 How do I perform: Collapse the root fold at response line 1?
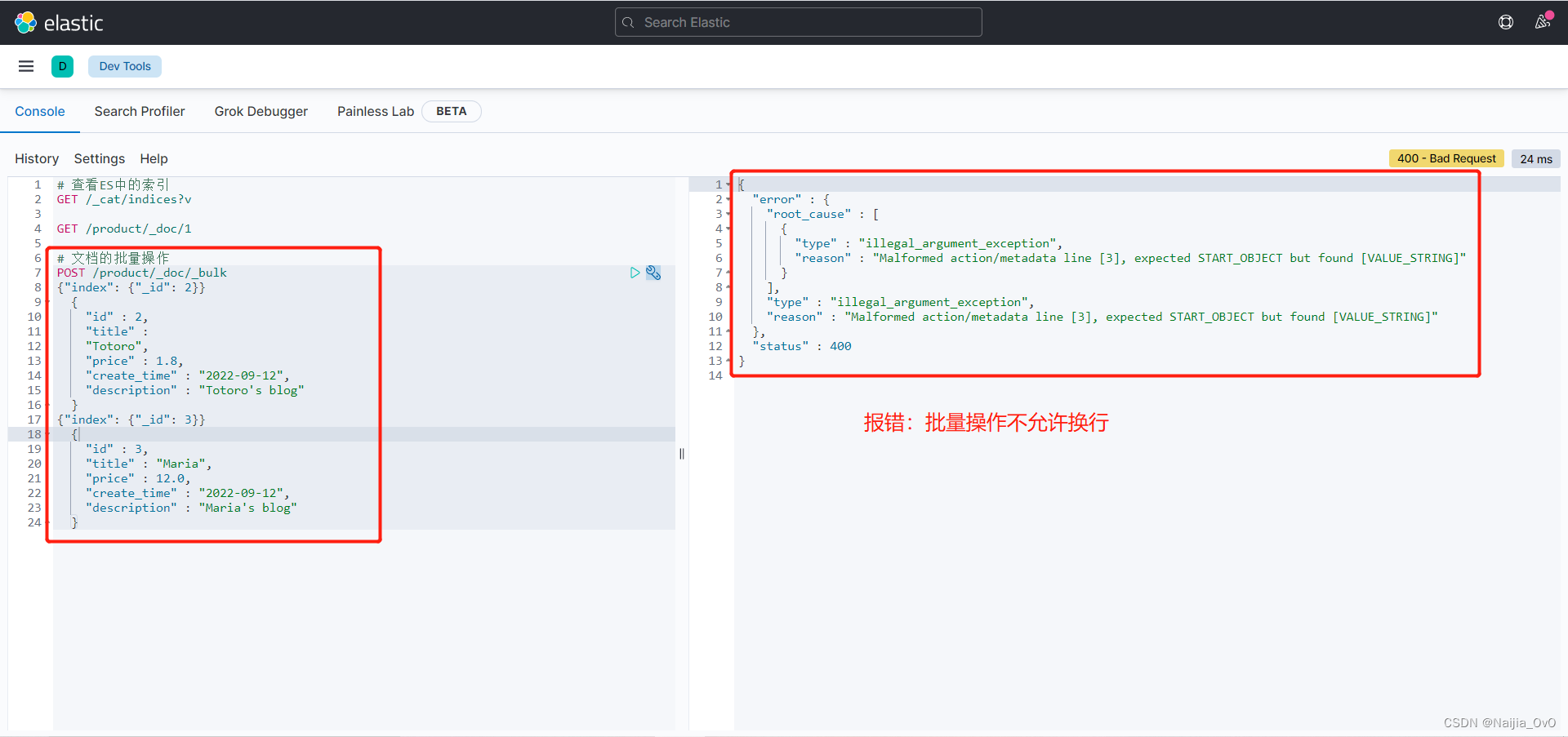click(x=728, y=184)
